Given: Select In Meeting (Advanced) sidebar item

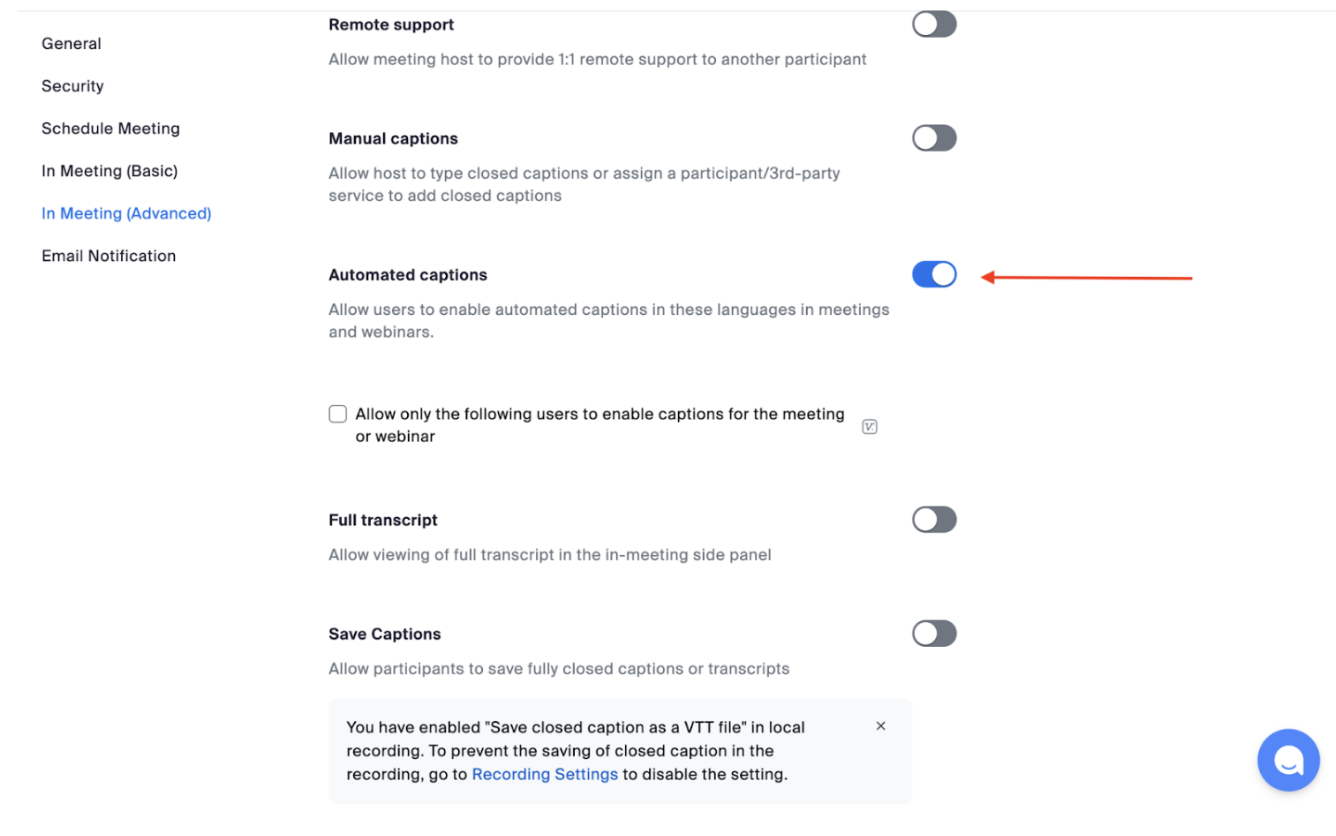Looking at the screenshot, I should [x=126, y=213].
